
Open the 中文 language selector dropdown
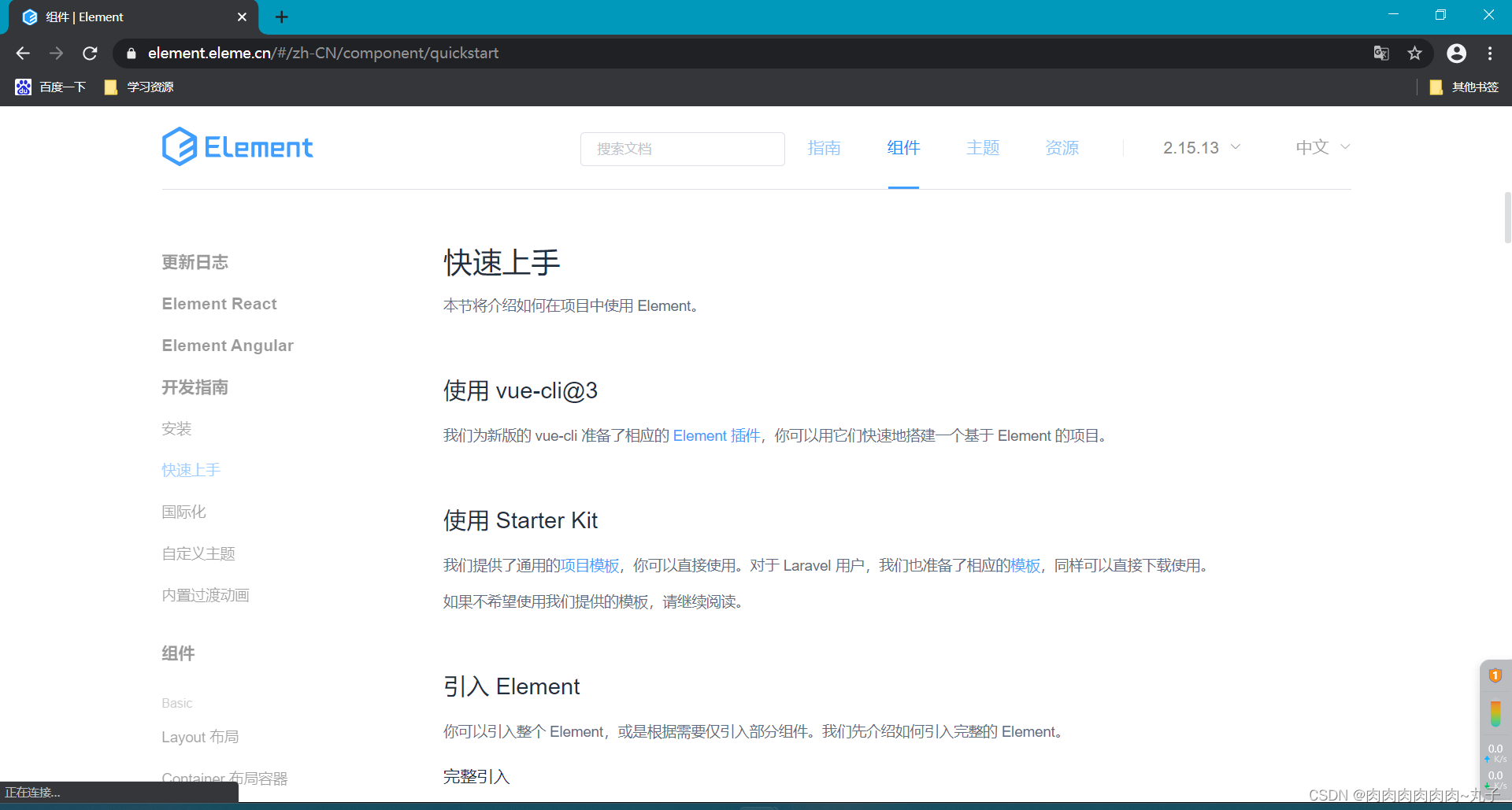[1321, 147]
